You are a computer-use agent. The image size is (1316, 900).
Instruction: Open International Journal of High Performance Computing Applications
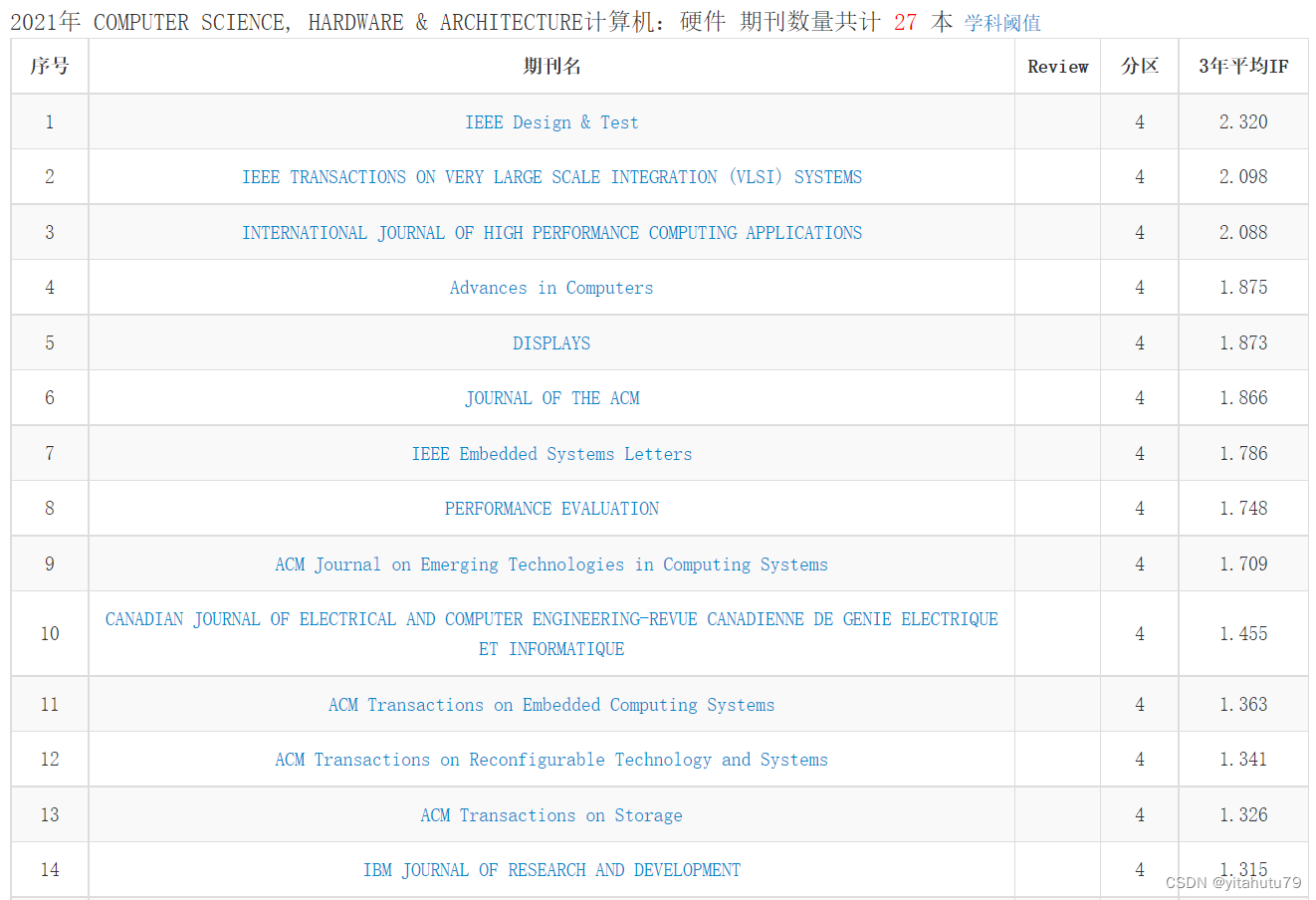551,233
